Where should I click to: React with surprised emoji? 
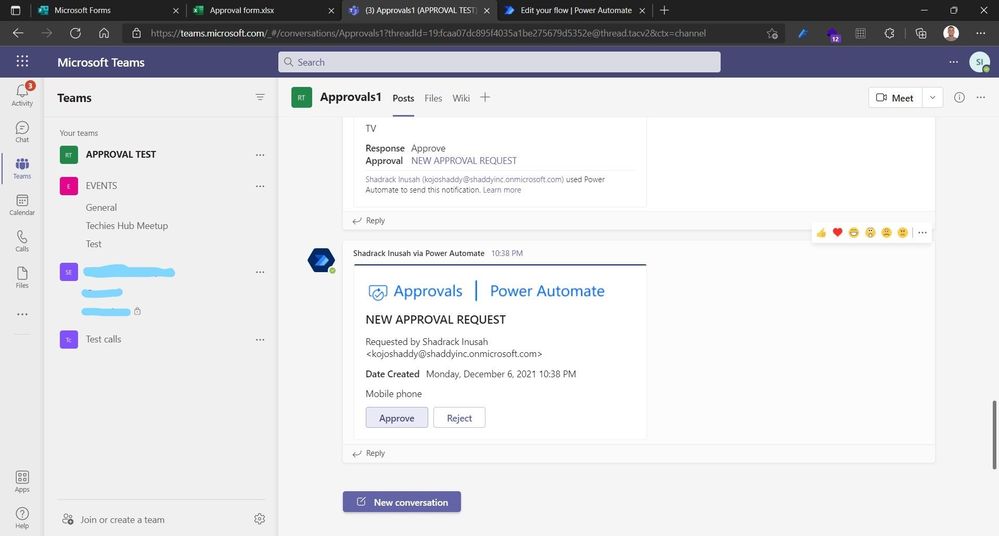point(870,233)
